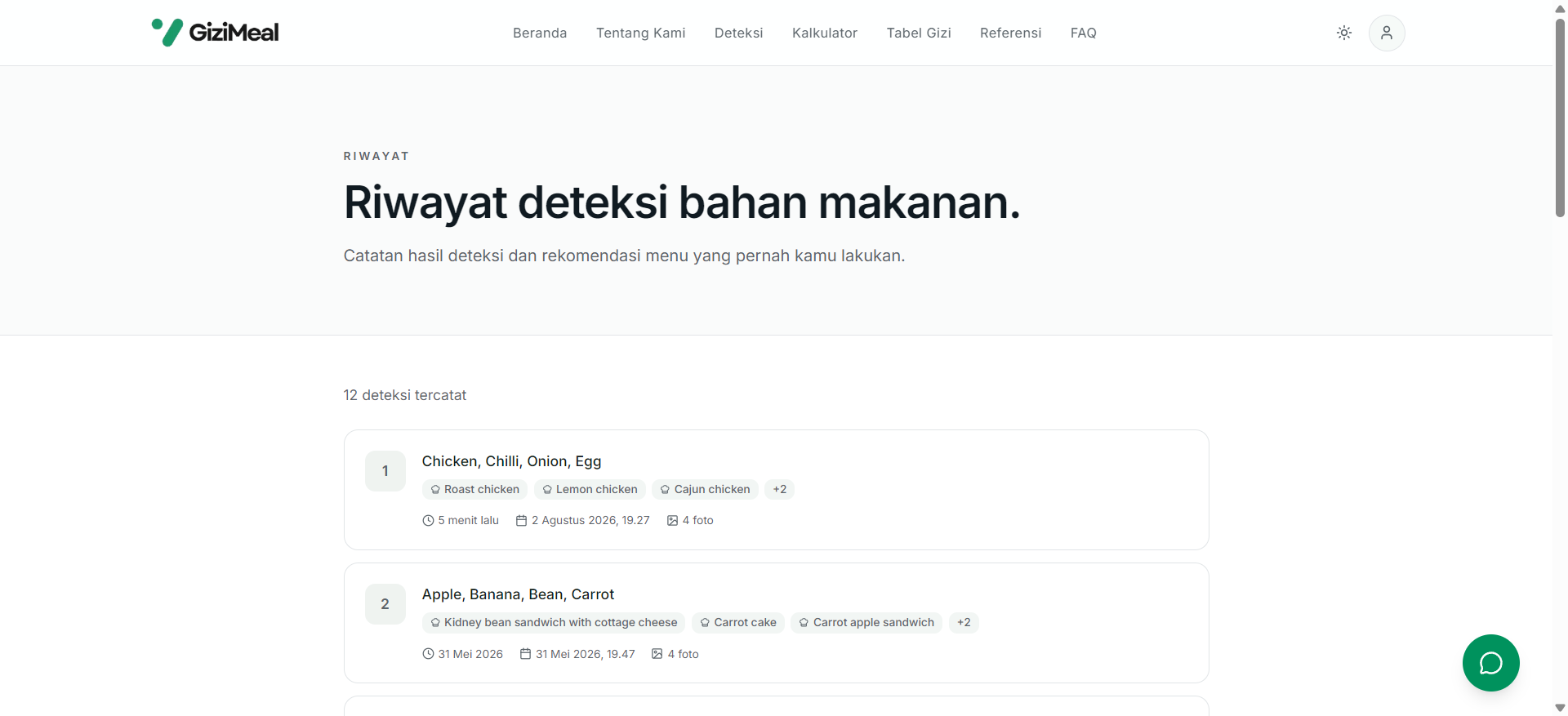Click the '5 menit lalu' timestamp
Viewport: 1568px width, 716px height.
[468, 520]
